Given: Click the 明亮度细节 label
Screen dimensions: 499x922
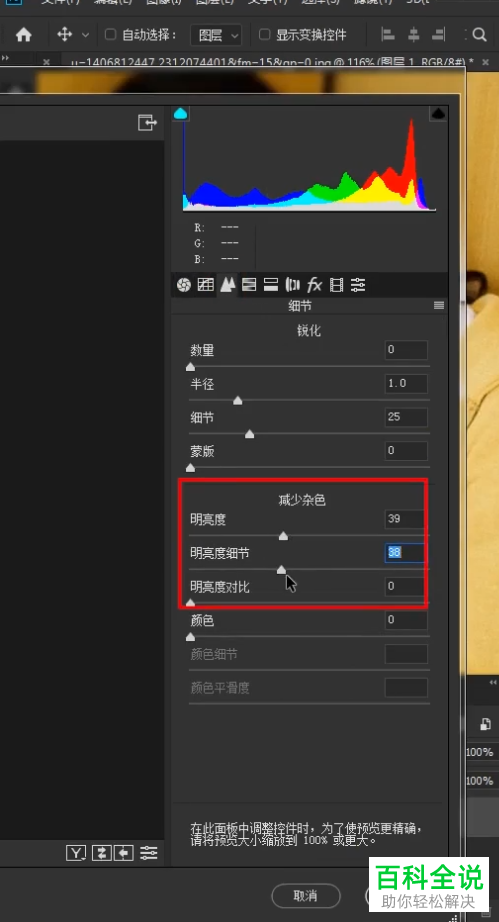Looking at the screenshot, I should tap(220, 553).
